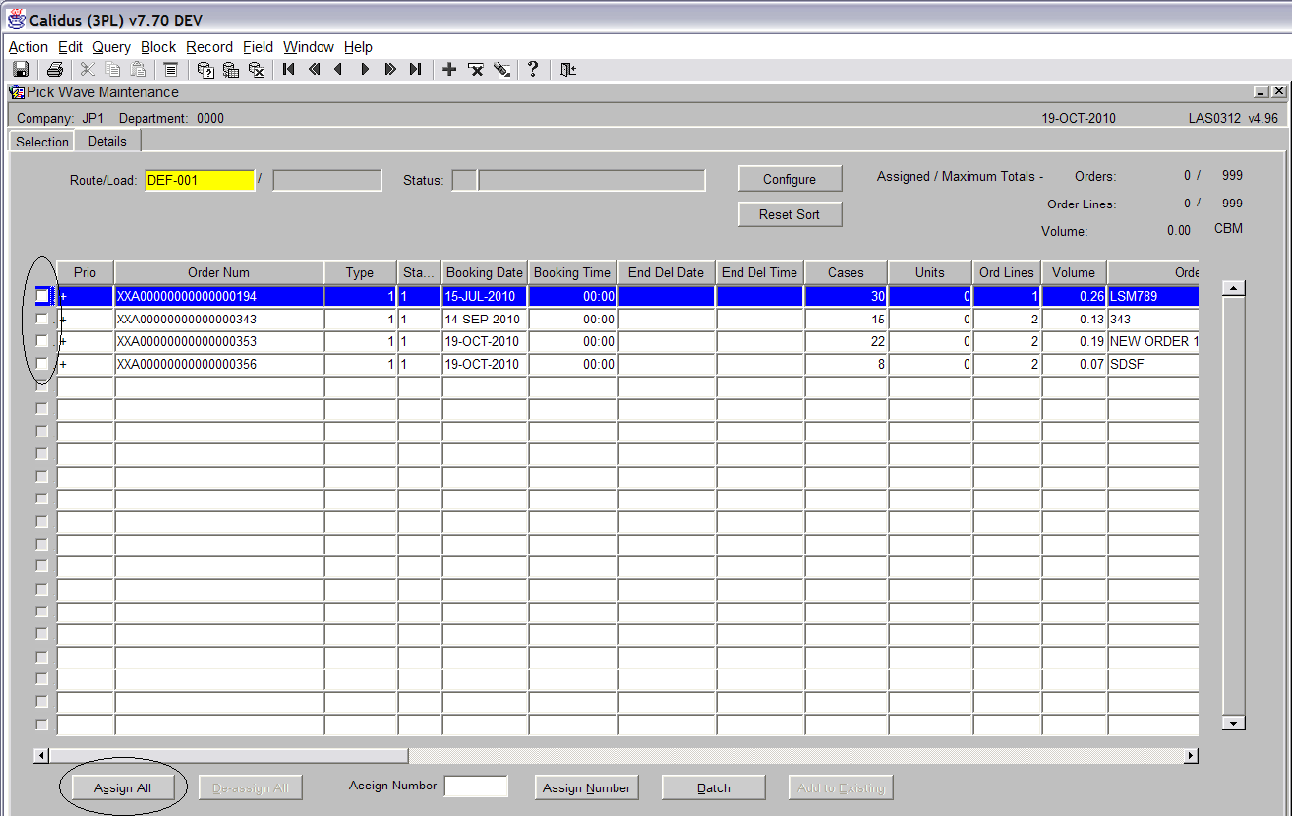
Task: Click the list of values icon
Action: 171,69
